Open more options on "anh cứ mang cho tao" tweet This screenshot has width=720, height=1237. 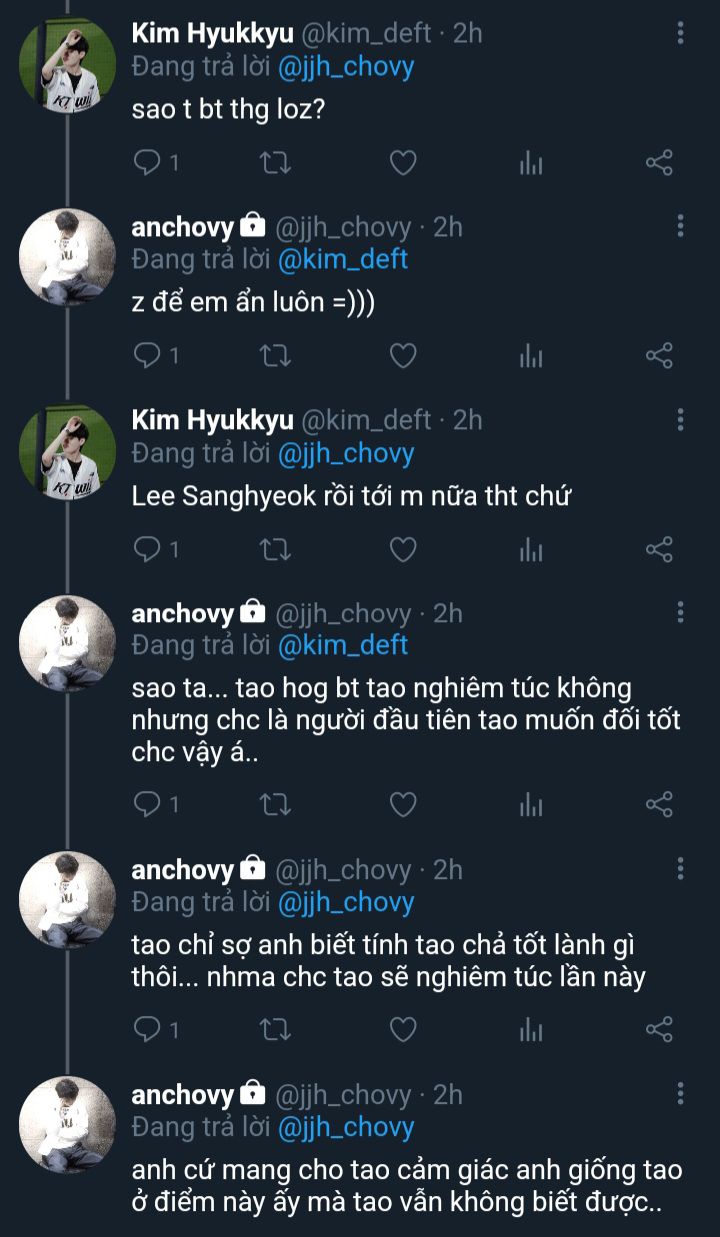point(681,1093)
